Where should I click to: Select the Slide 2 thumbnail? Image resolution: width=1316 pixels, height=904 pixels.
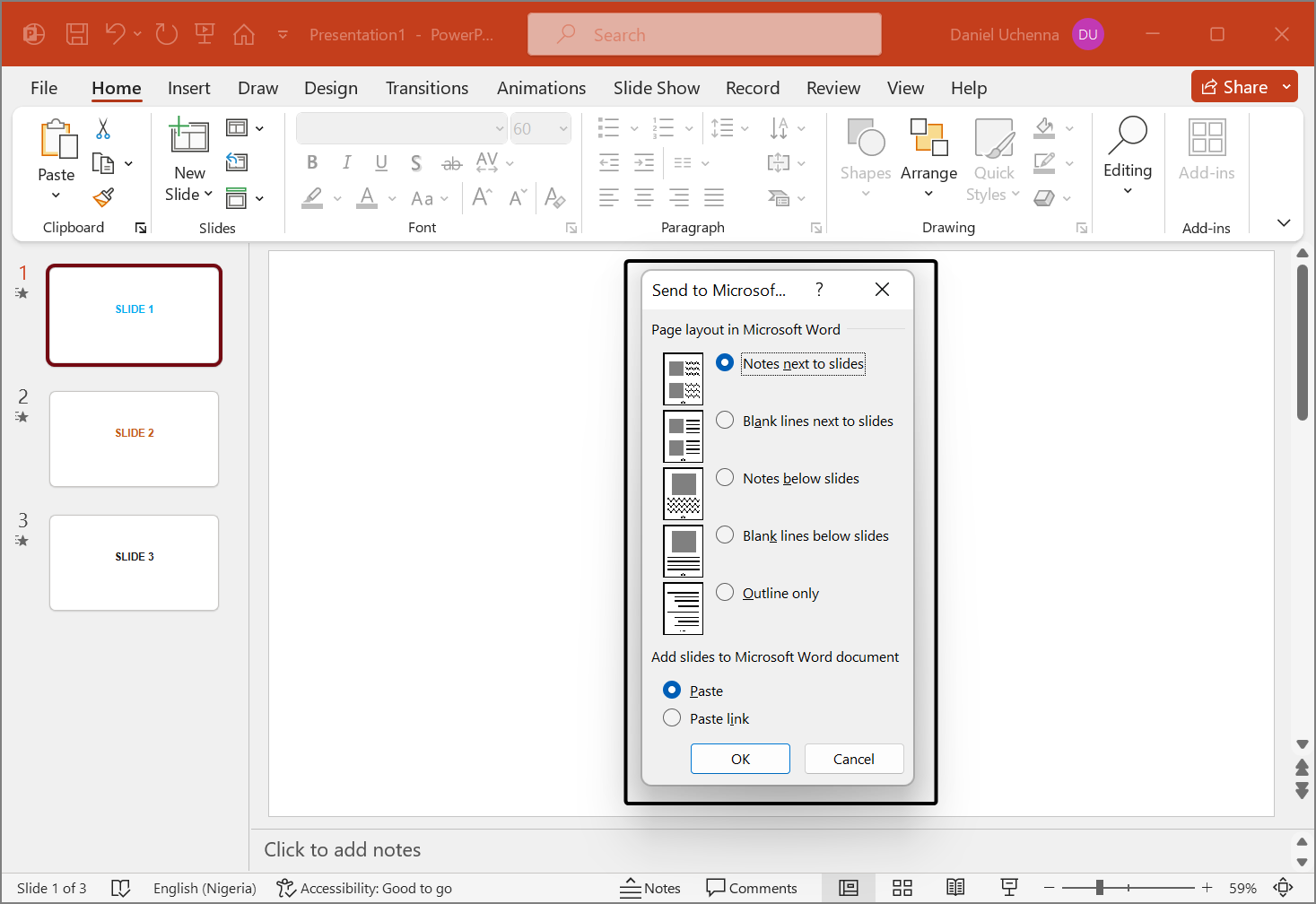click(x=135, y=439)
